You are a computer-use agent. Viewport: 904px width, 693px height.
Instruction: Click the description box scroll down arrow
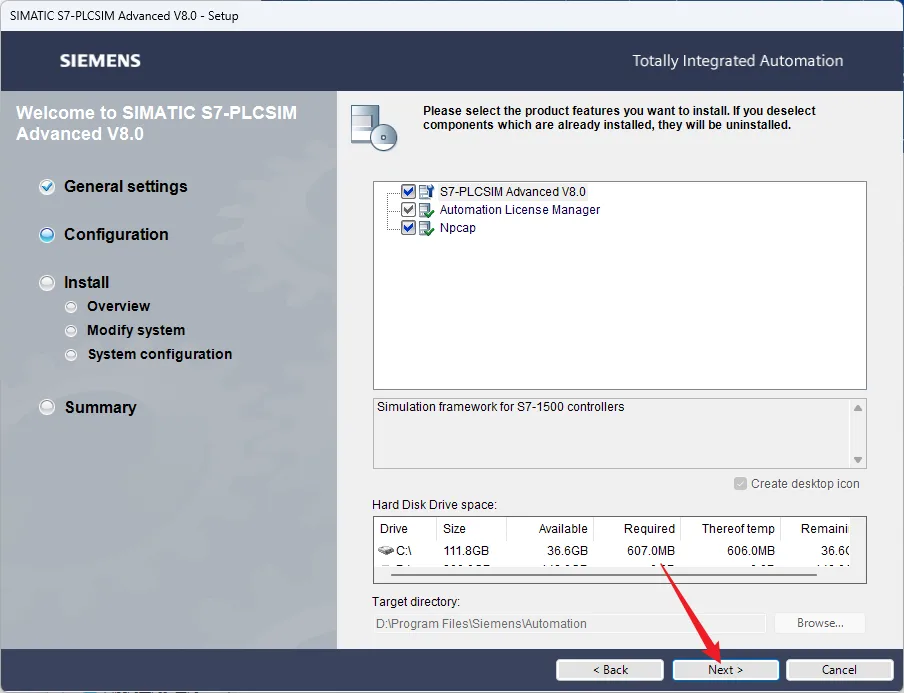point(858,460)
